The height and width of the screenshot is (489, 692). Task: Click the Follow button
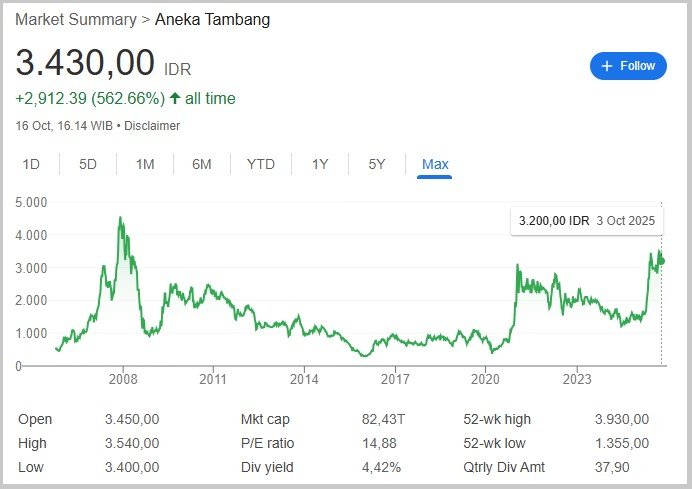(x=628, y=66)
